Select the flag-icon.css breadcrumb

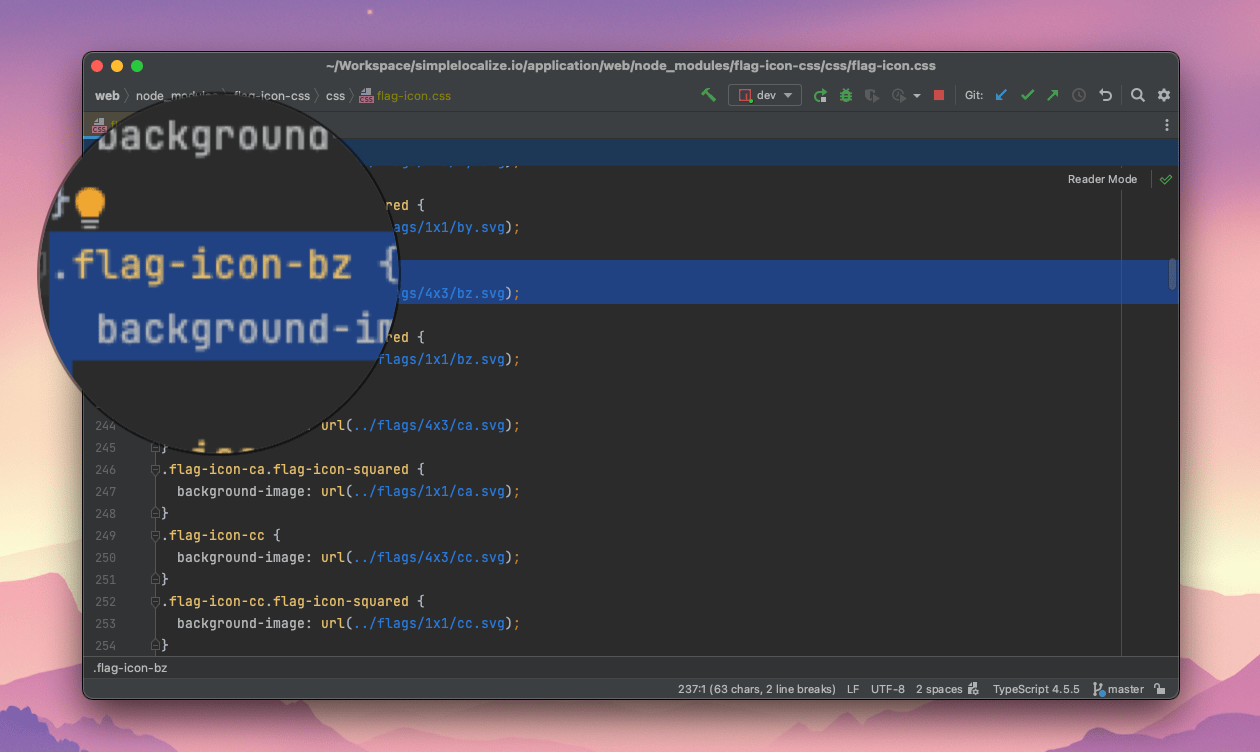(413, 96)
